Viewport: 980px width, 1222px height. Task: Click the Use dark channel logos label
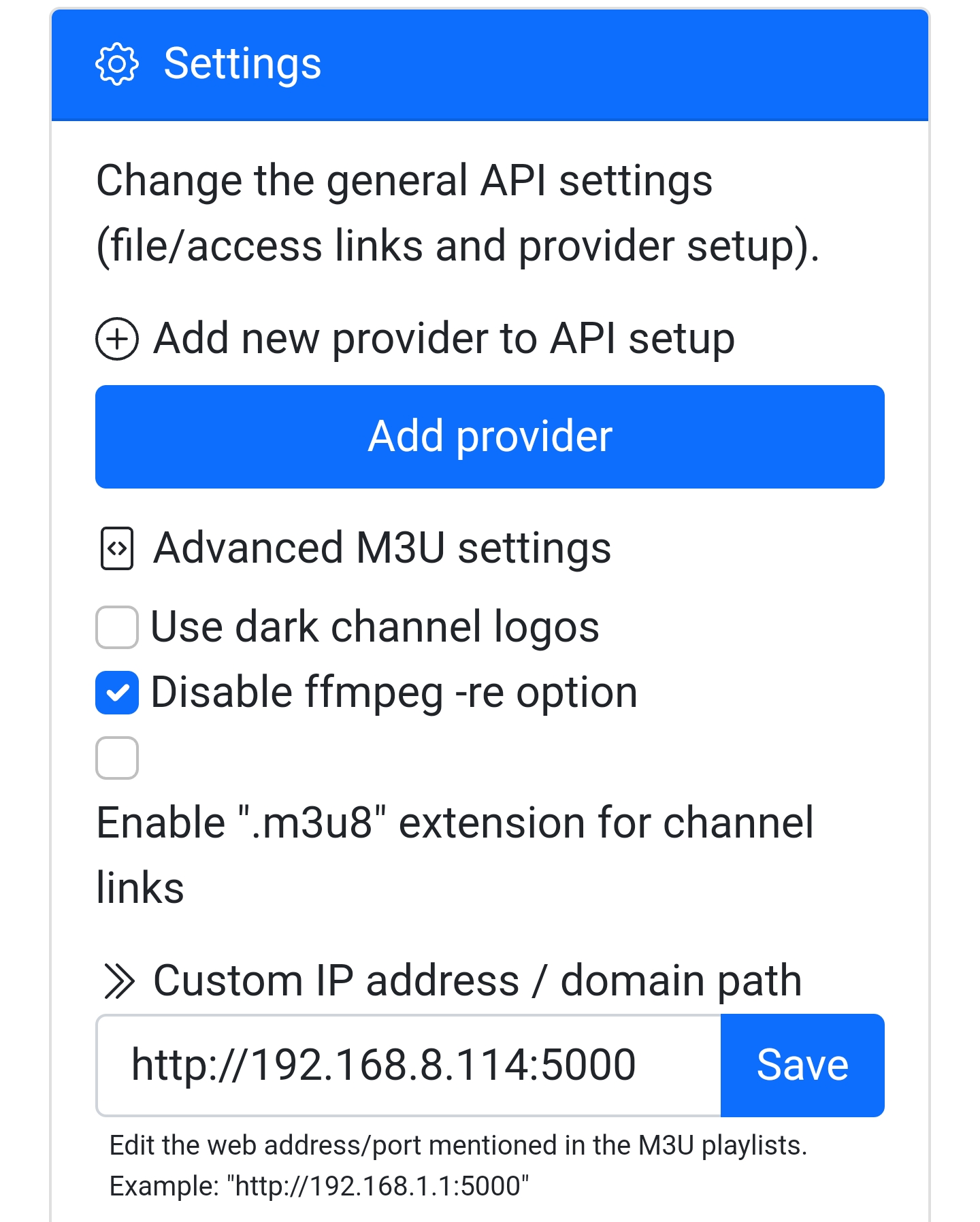375,627
